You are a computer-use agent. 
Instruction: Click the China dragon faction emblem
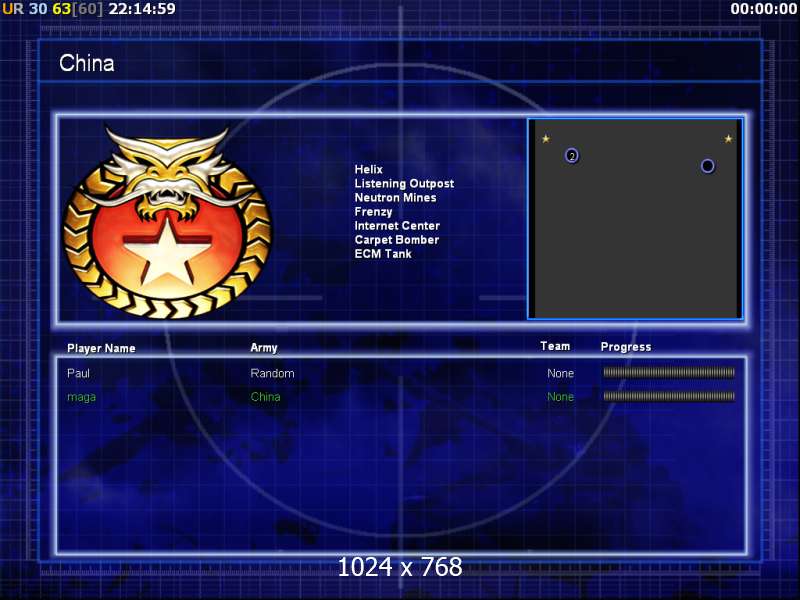pos(167,223)
